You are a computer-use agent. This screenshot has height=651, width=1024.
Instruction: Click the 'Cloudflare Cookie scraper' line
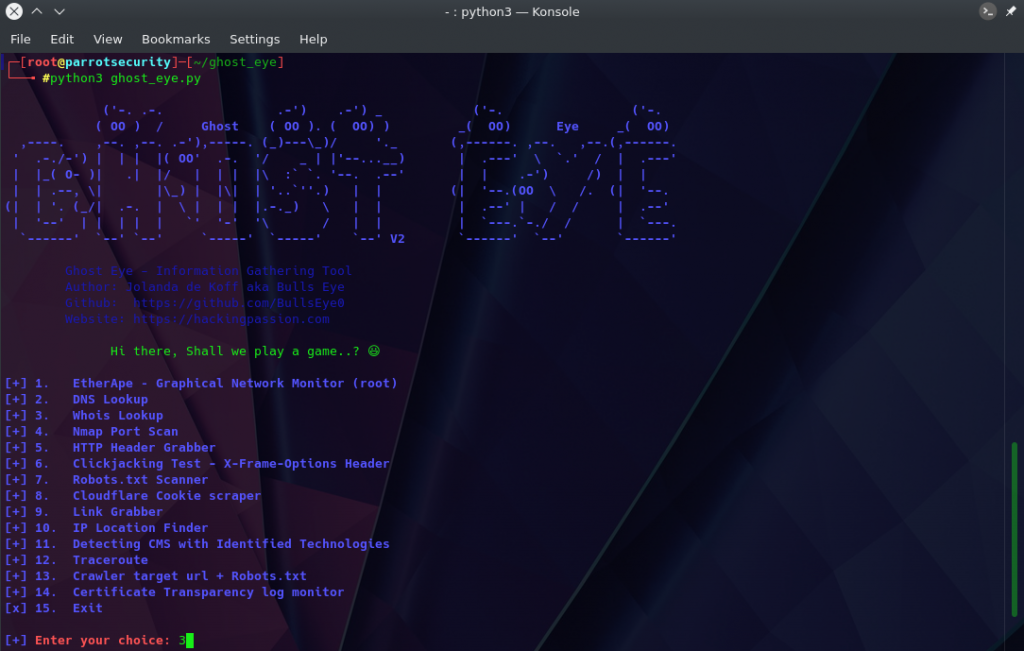(133, 496)
